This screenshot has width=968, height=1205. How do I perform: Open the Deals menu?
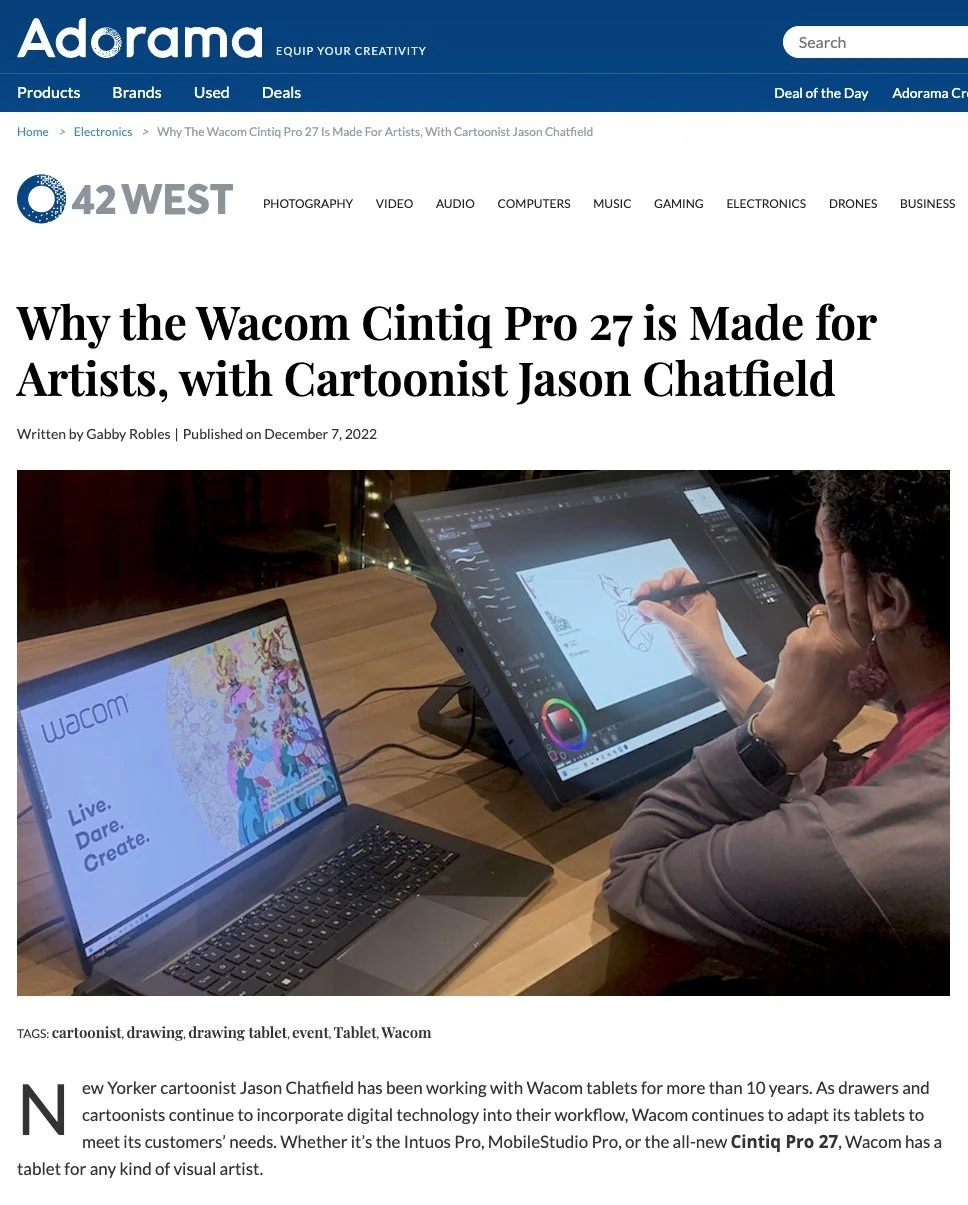281,92
